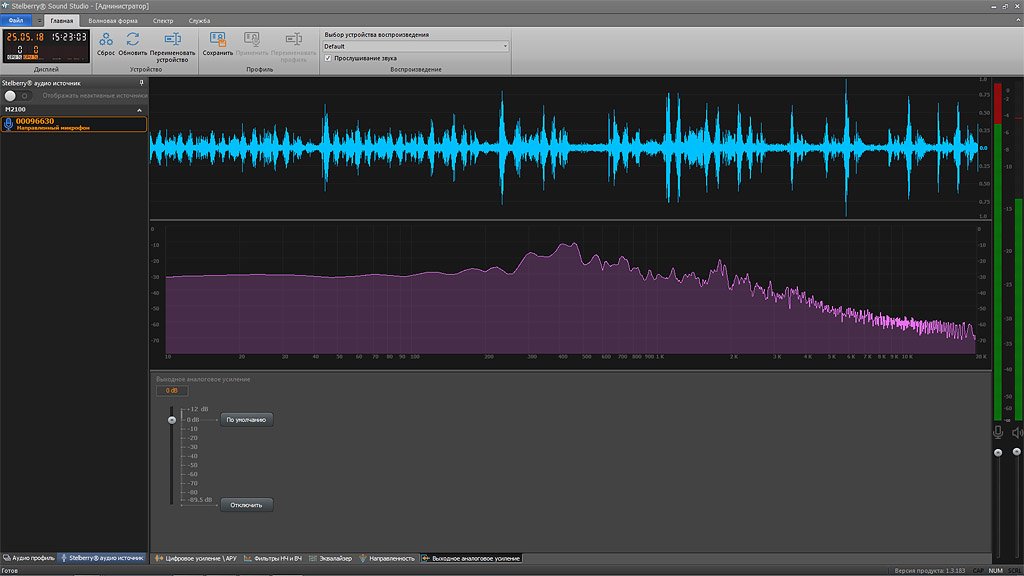Expand the dropdown arrow next to Файл
1024x576 pixels.
point(39,20)
